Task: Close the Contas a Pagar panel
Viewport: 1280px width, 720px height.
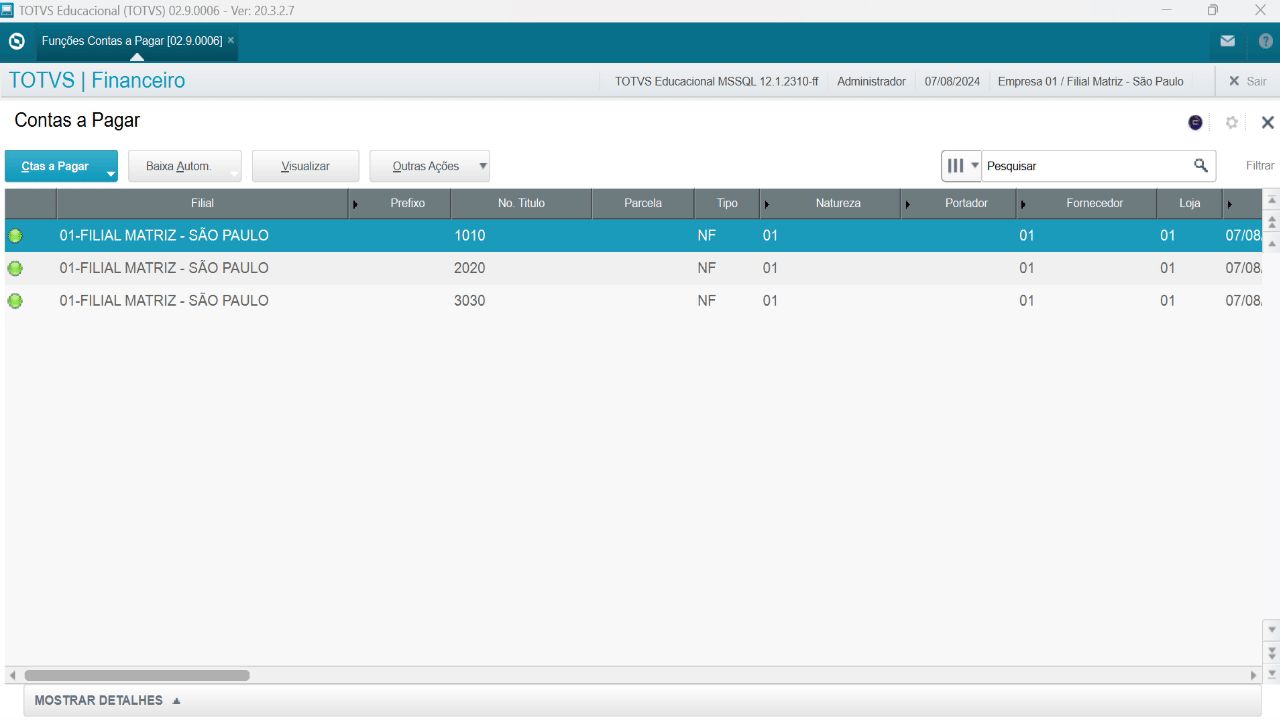Action: pyautogui.click(x=1267, y=122)
